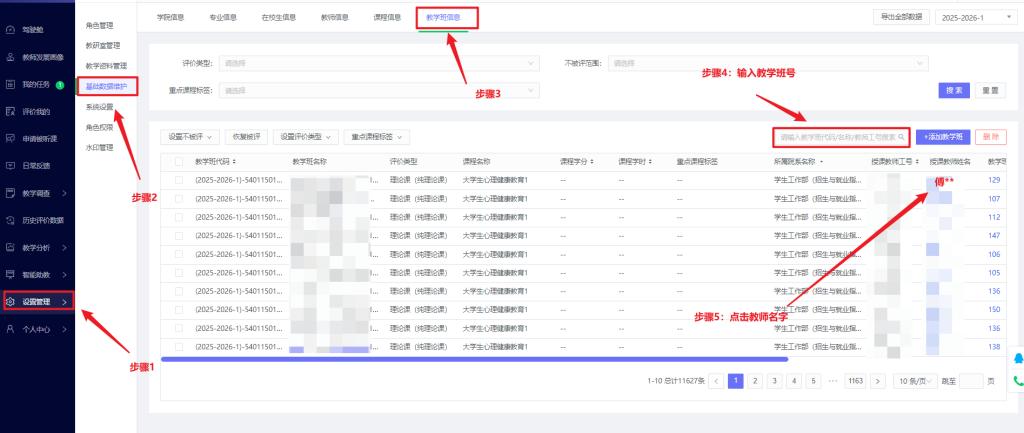The image size is (1024, 433).
Task: Check the first table row checkbox
Action: tap(179, 180)
